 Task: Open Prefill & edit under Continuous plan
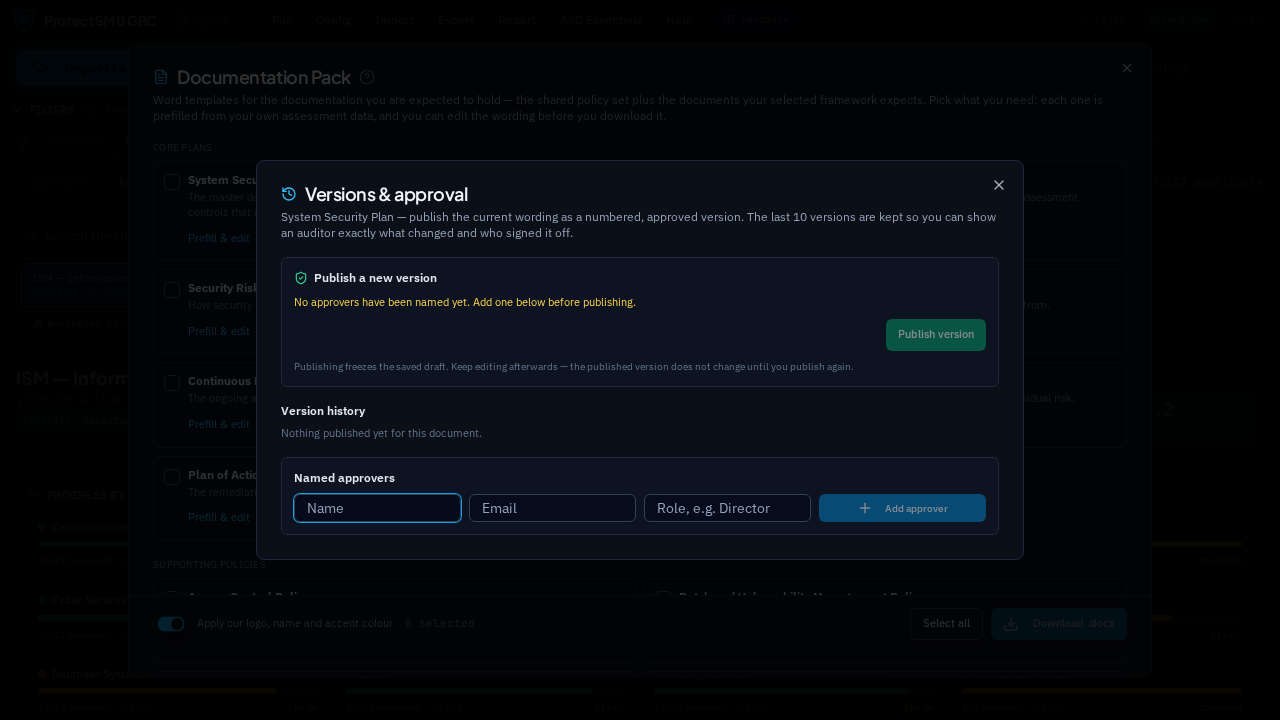point(219,424)
